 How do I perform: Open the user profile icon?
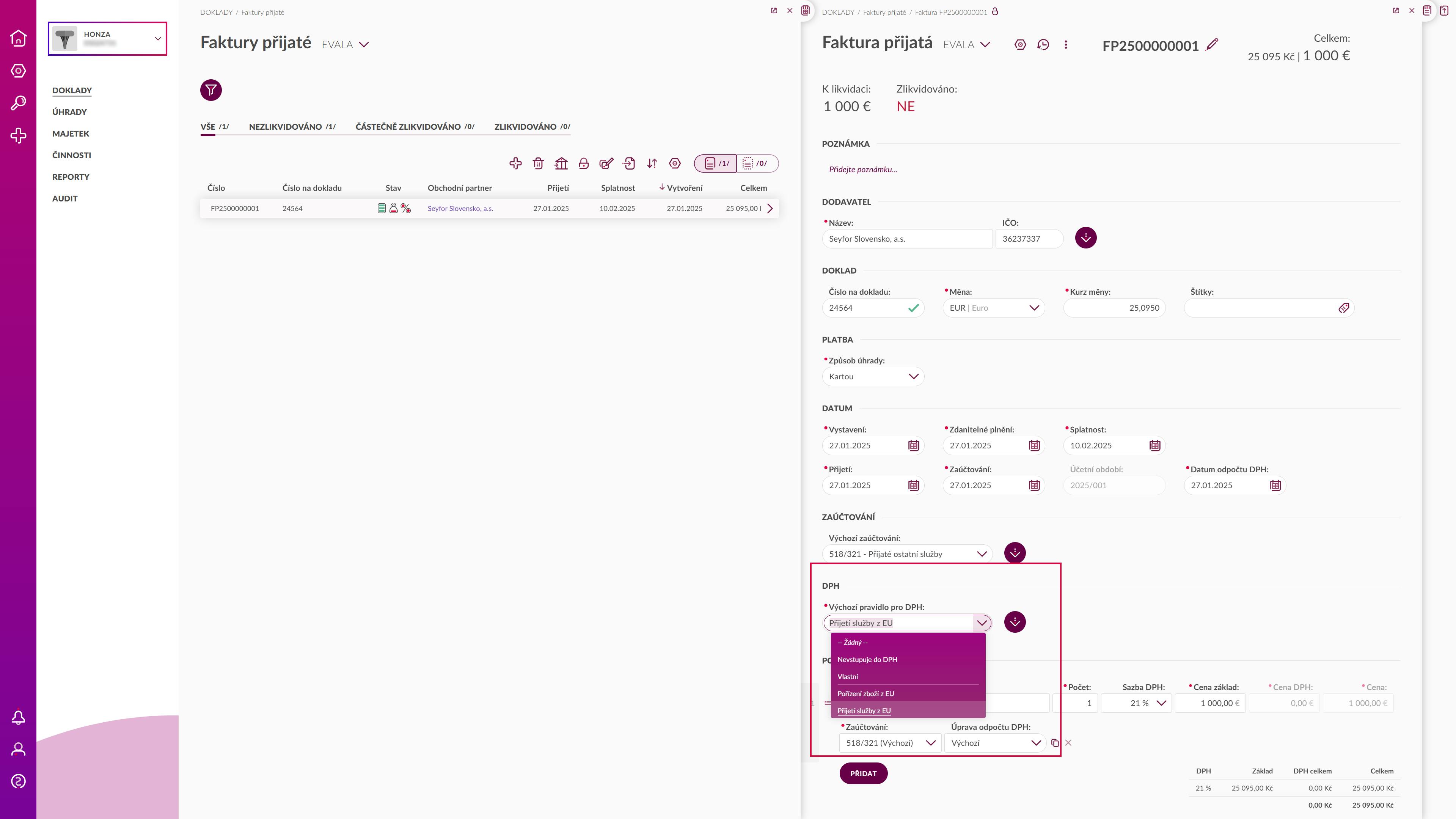18,750
